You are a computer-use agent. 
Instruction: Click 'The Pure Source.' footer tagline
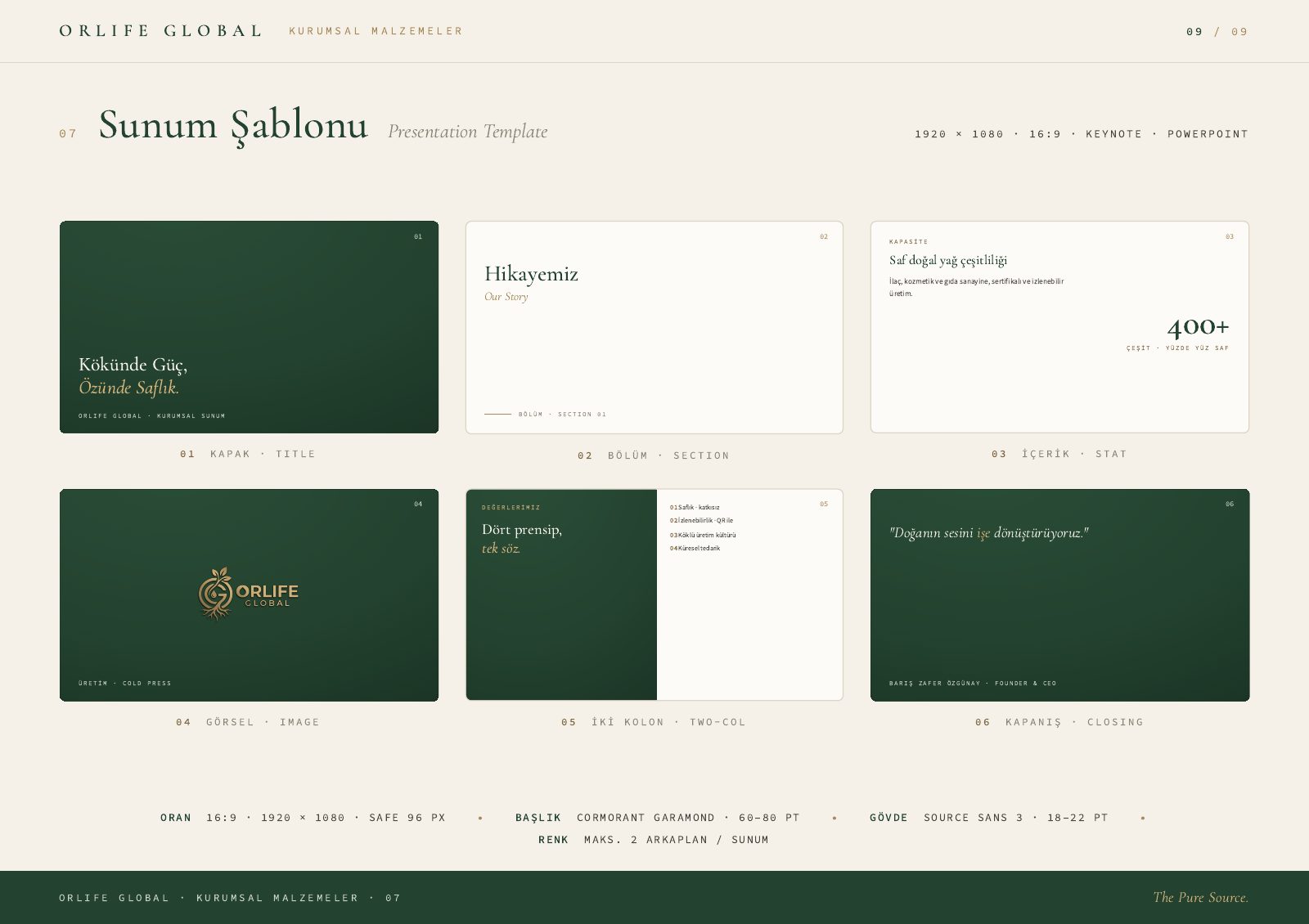1201,898
